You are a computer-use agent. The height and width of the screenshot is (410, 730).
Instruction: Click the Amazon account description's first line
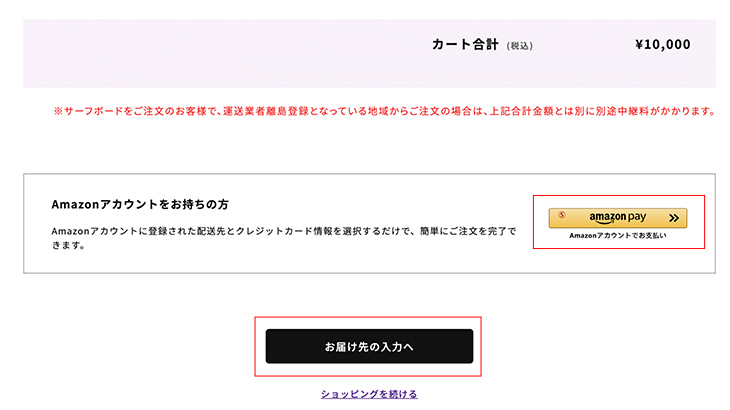pos(283,231)
